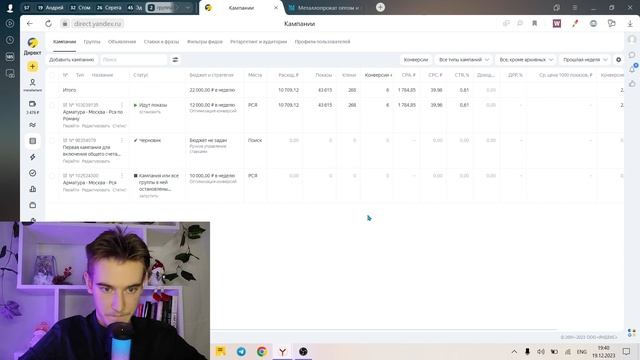
Task: Switch to the Ставки и фразы tab
Action: click(x=161, y=42)
